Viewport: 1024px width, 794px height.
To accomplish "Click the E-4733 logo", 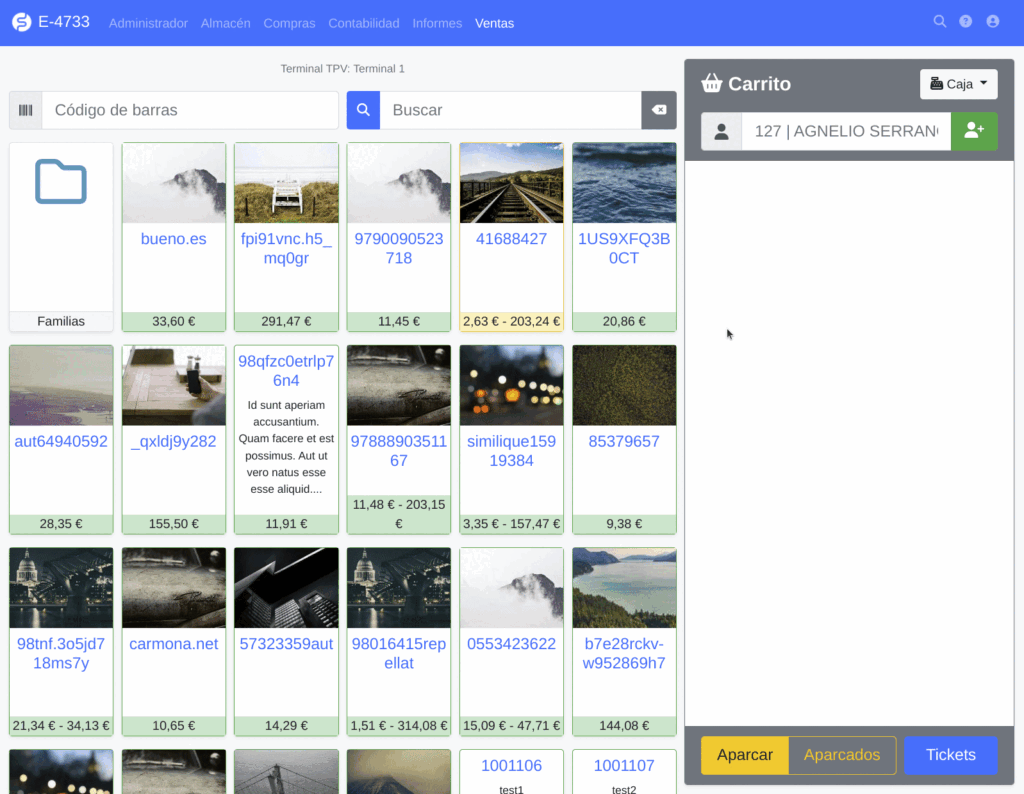I will click(x=51, y=22).
